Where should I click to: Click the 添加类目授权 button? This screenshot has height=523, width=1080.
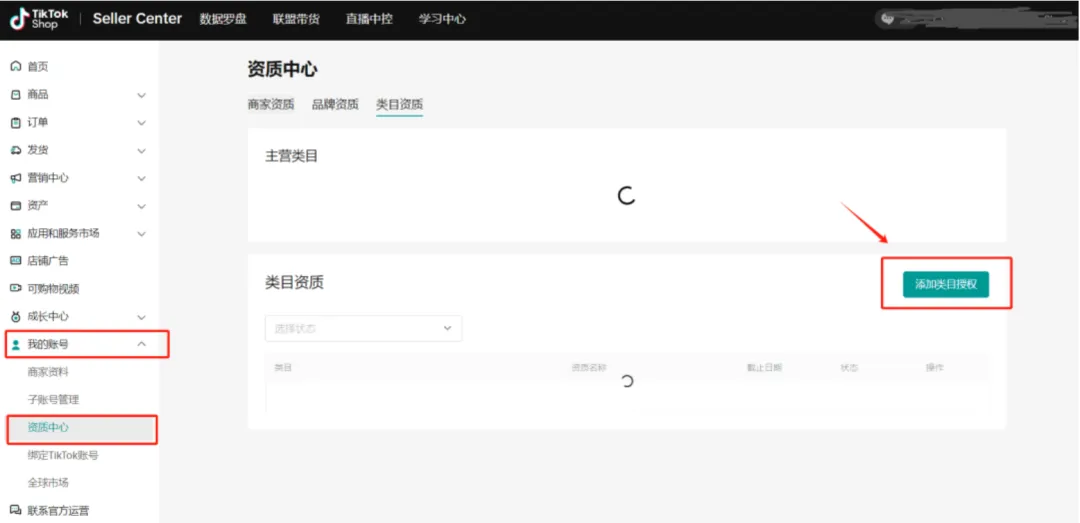tap(945, 284)
